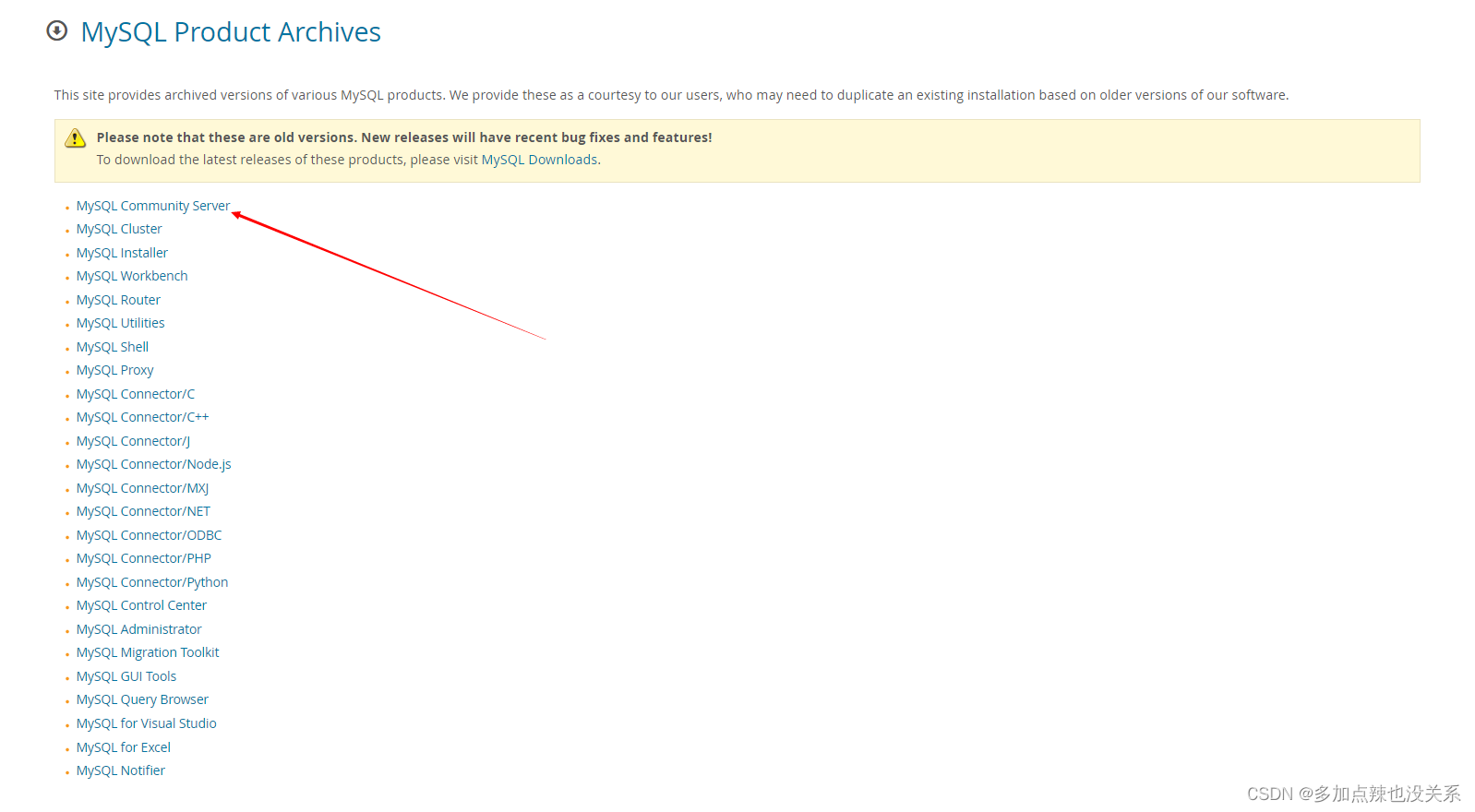The width and height of the screenshot is (1475, 812).
Task: Open the MySQL Cluster archive link
Action: (119, 229)
